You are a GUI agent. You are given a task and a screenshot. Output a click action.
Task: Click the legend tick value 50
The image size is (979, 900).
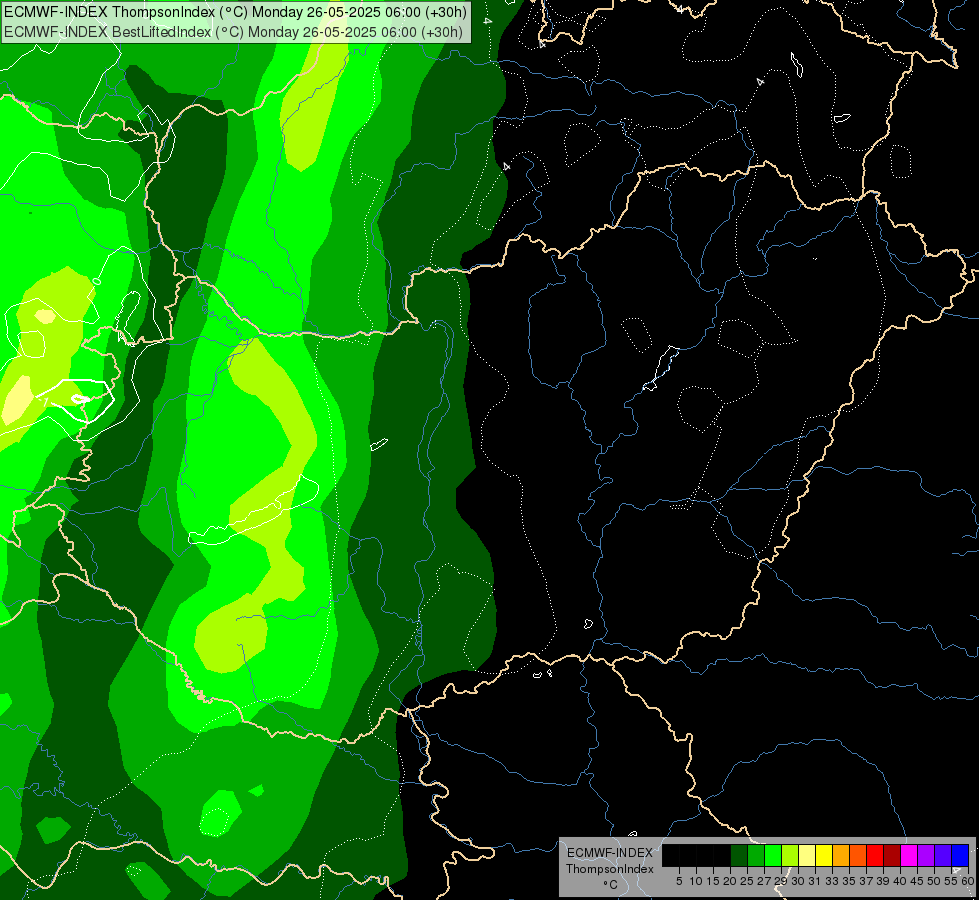click(933, 881)
